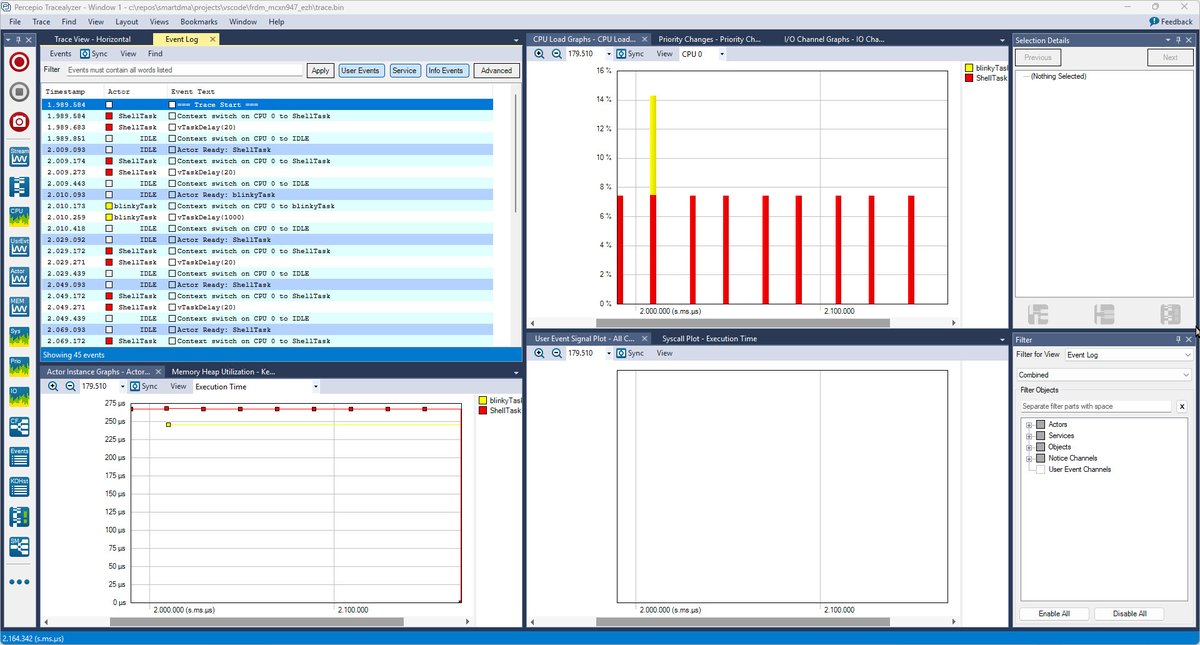Screen dimensions: 1200x645
Task: Toggle the Services filter checkbox
Action: (x=1040, y=436)
